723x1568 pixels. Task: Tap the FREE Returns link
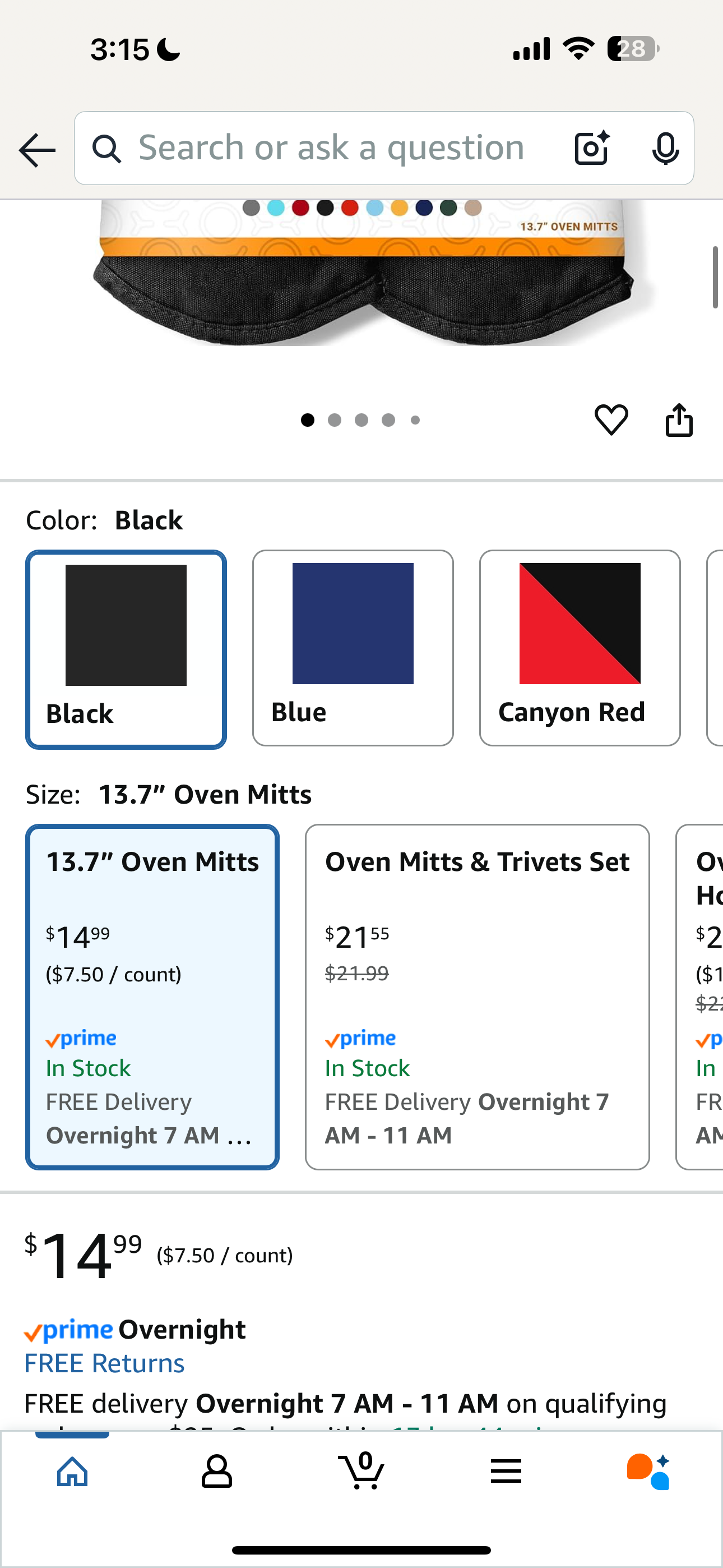[104, 1363]
